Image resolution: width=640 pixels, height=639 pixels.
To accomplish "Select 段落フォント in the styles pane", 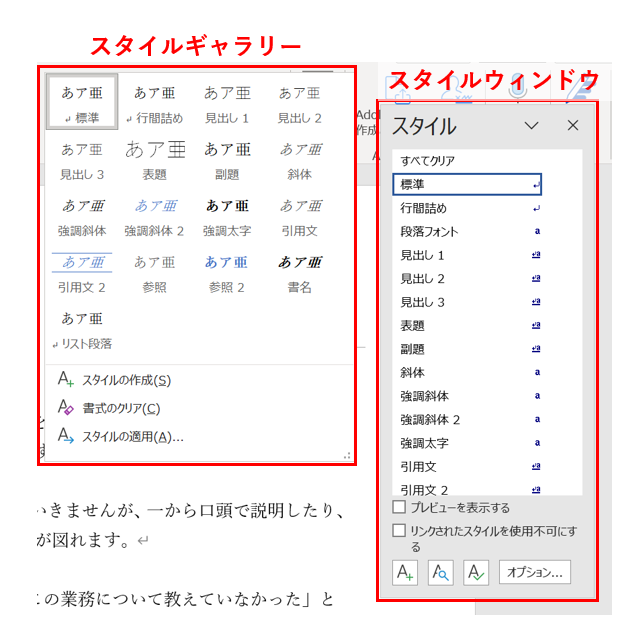I will tap(467, 232).
